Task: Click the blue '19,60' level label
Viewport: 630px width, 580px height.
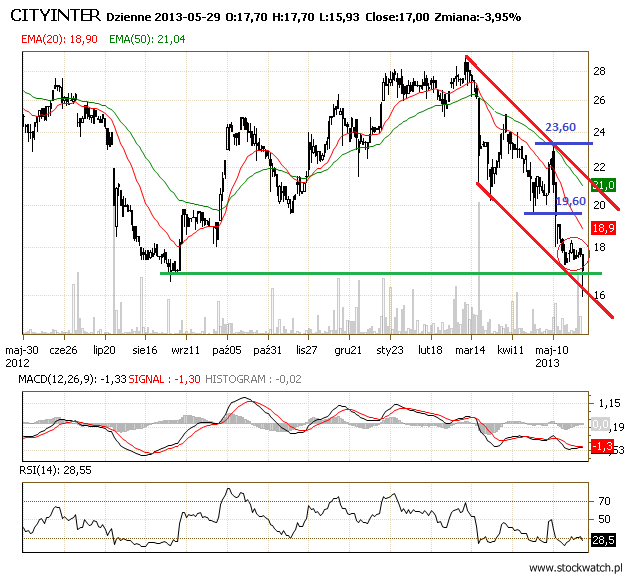Action: tap(571, 201)
